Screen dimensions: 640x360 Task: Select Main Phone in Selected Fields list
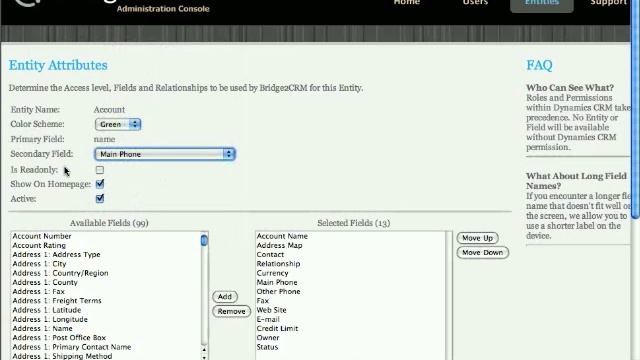(351, 282)
